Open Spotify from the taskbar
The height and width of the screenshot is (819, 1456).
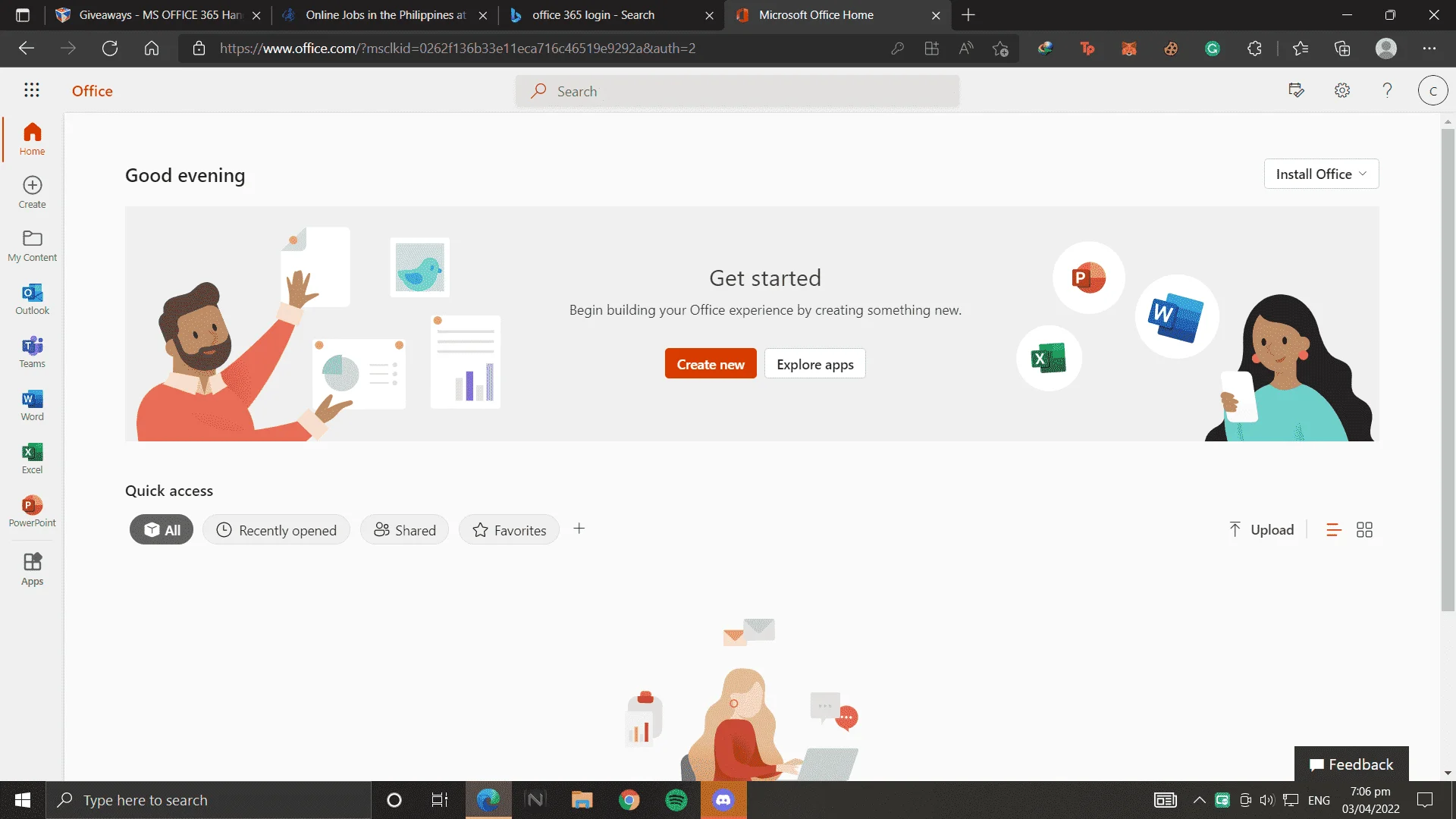(x=676, y=800)
